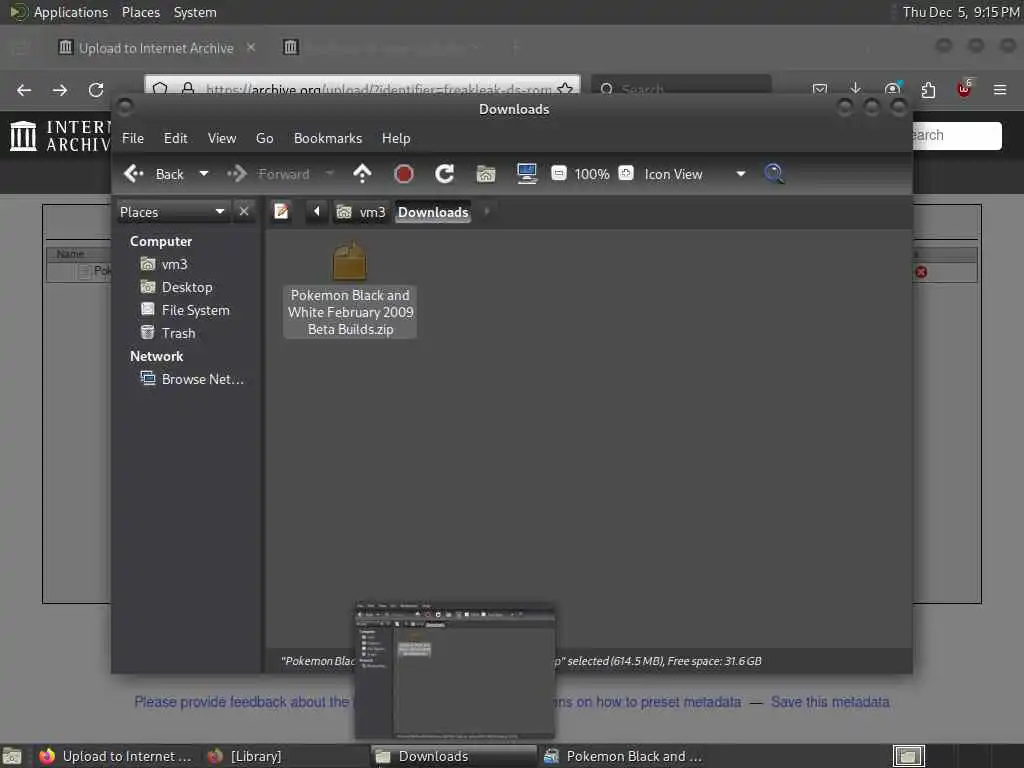Switch to Pokemon Black and taskbar item
The image size is (1024, 768).
624,756
